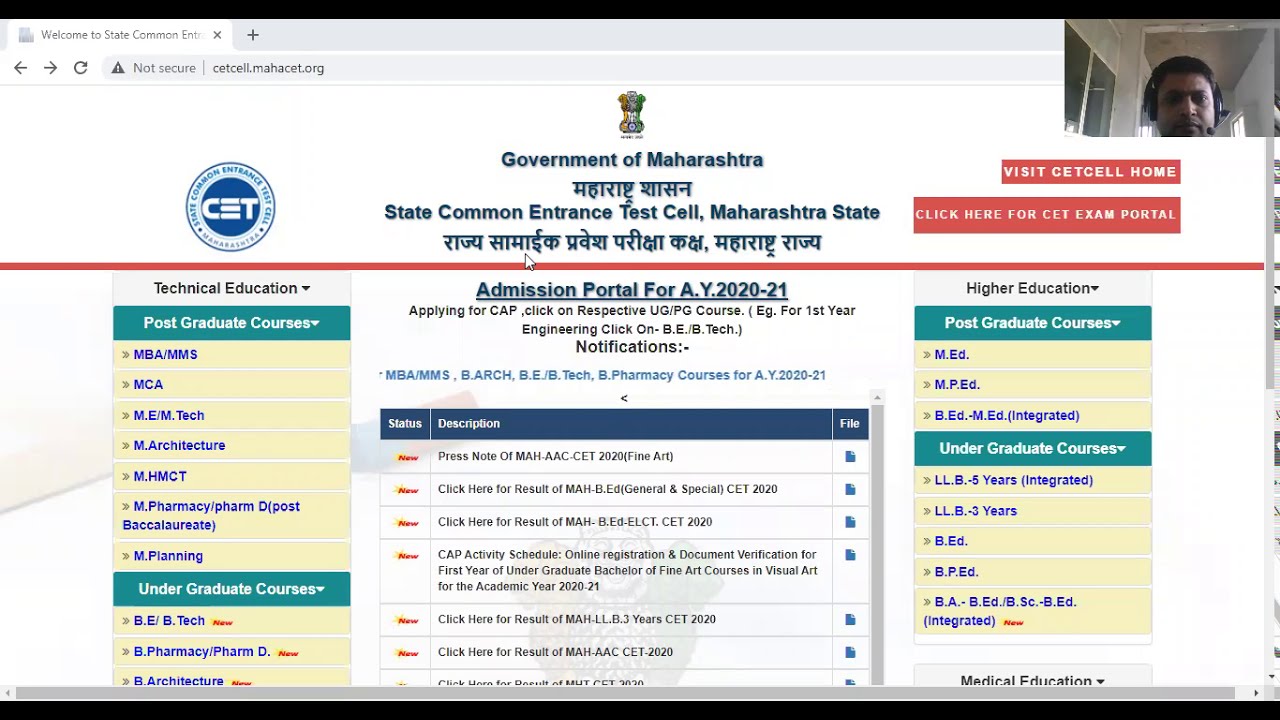Image resolution: width=1280 pixels, height=720 pixels.
Task: Expand the Medical Education dropdown
Action: click(x=1033, y=681)
